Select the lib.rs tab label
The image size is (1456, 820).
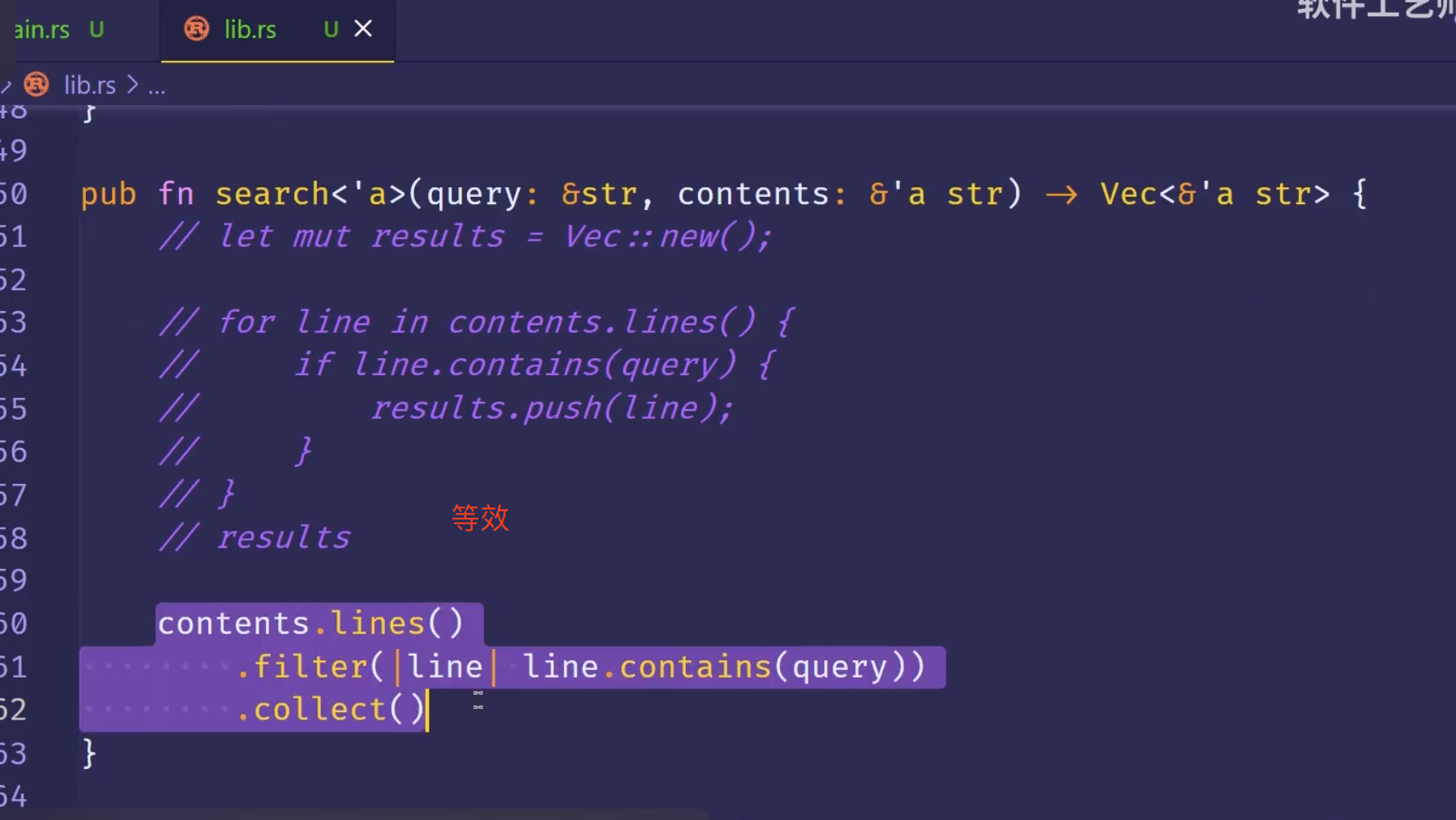250,30
